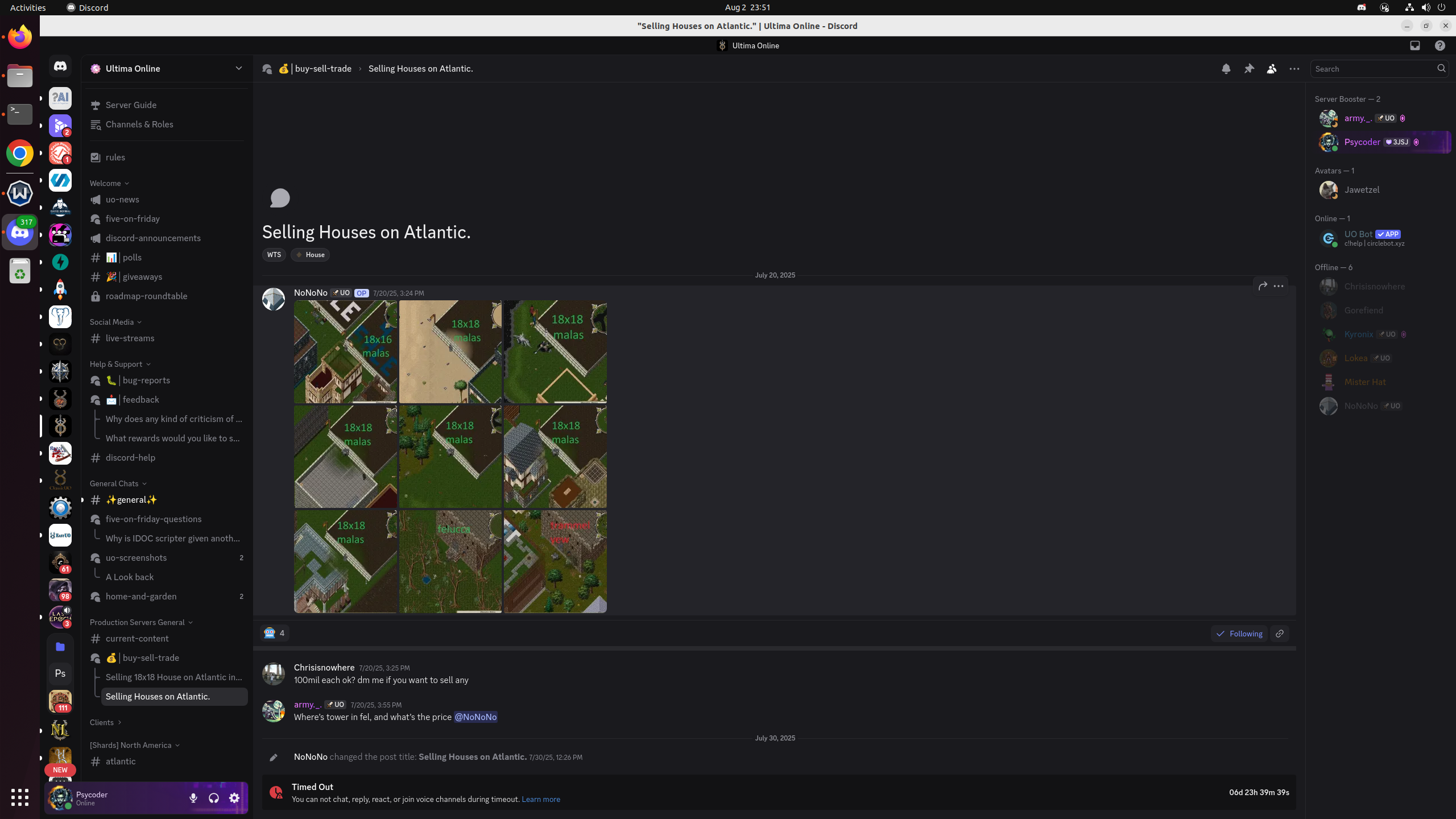Screen dimensions: 1456x819
Task: Click the forward message arrow icon
Action: coord(1263,286)
